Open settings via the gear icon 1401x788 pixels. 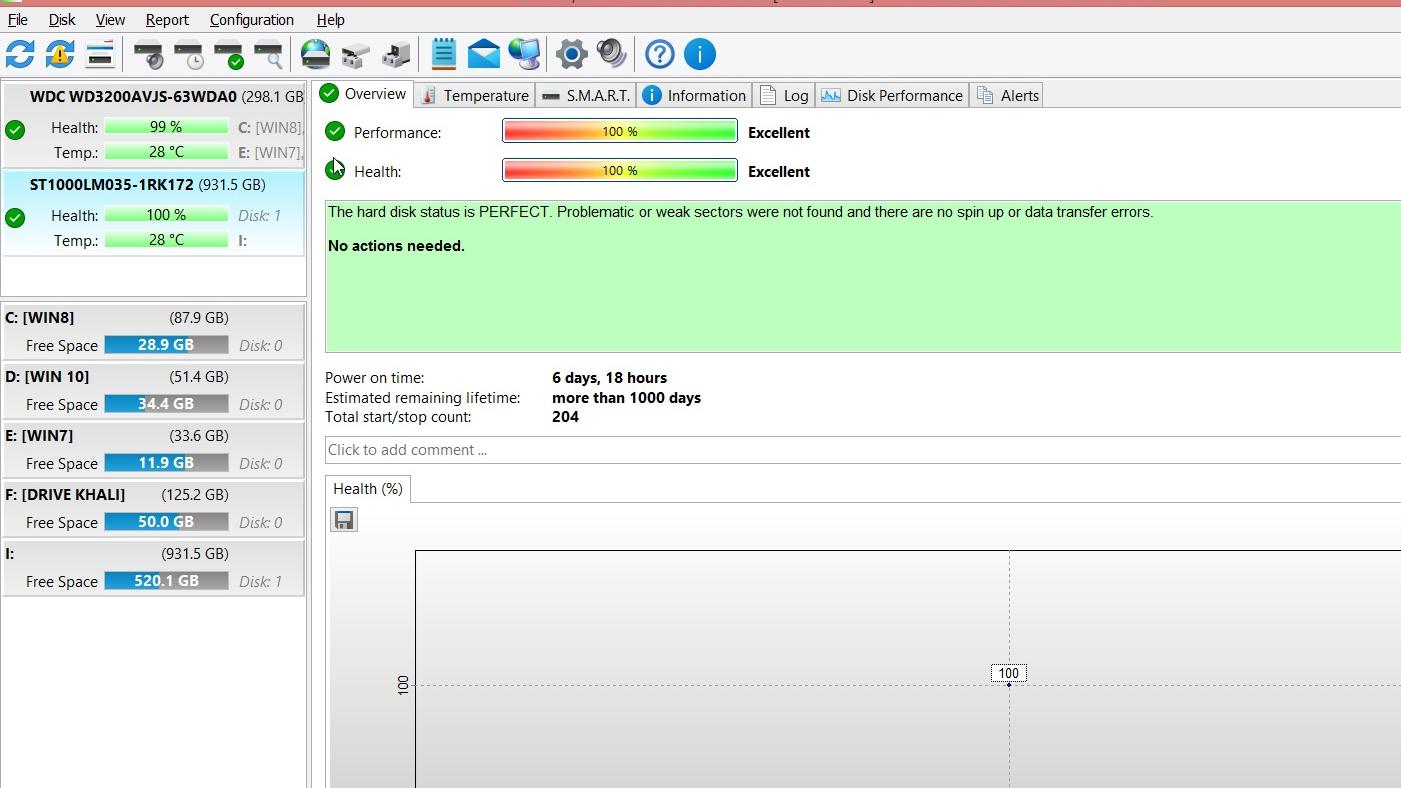pyautogui.click(x=571, y=54)
